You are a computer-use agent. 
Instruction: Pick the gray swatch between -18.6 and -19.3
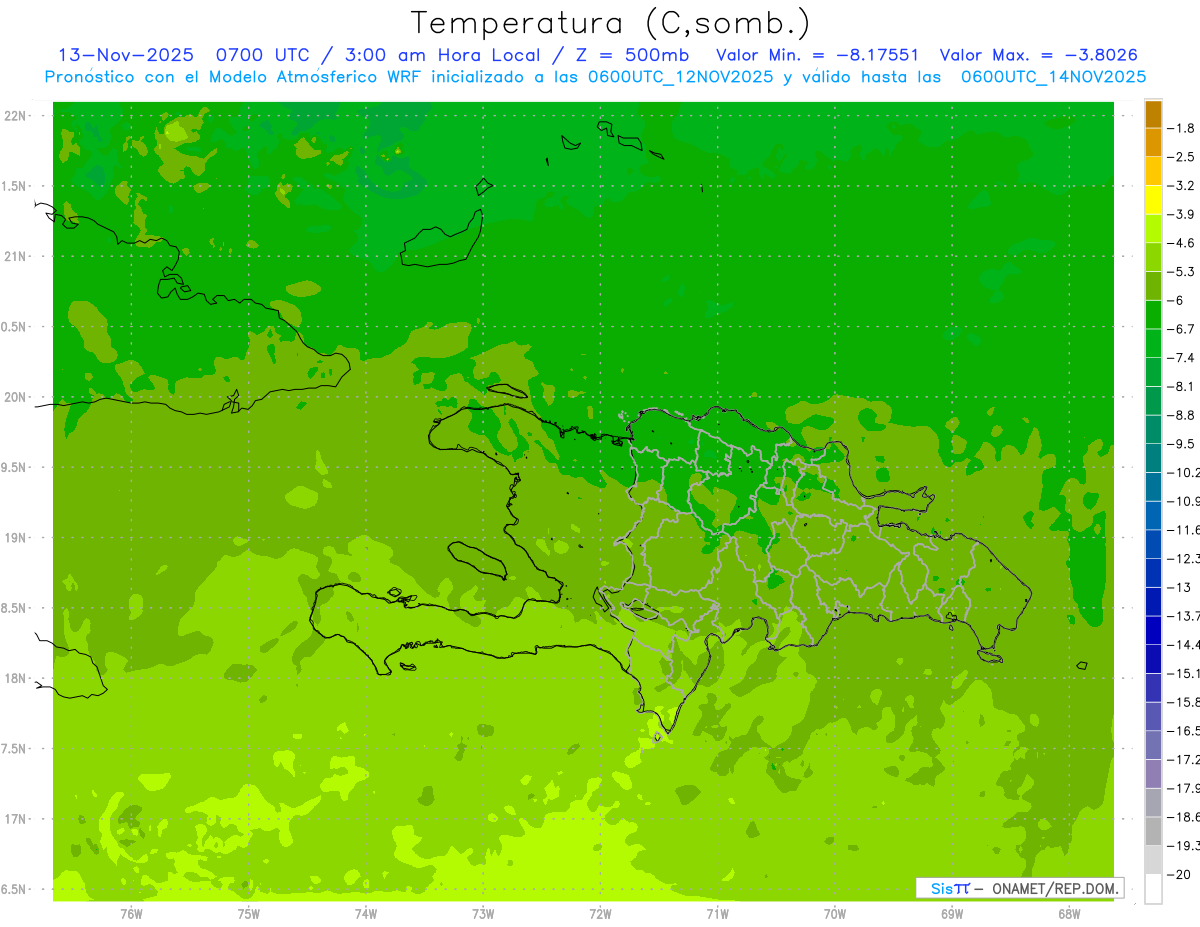pyautogui.click(x=1153, y=831)
